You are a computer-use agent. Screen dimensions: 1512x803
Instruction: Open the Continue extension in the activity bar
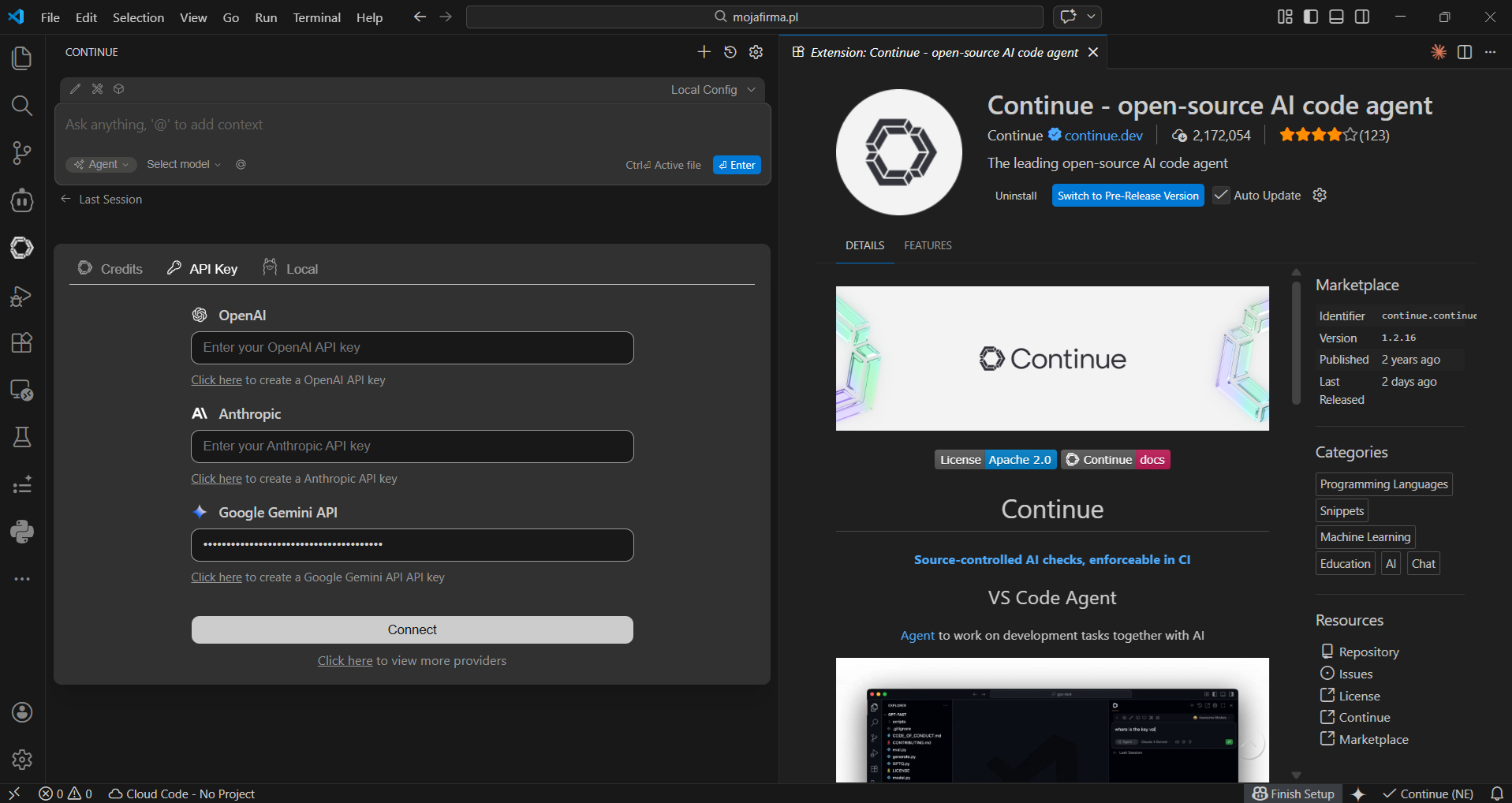(21, 248)
